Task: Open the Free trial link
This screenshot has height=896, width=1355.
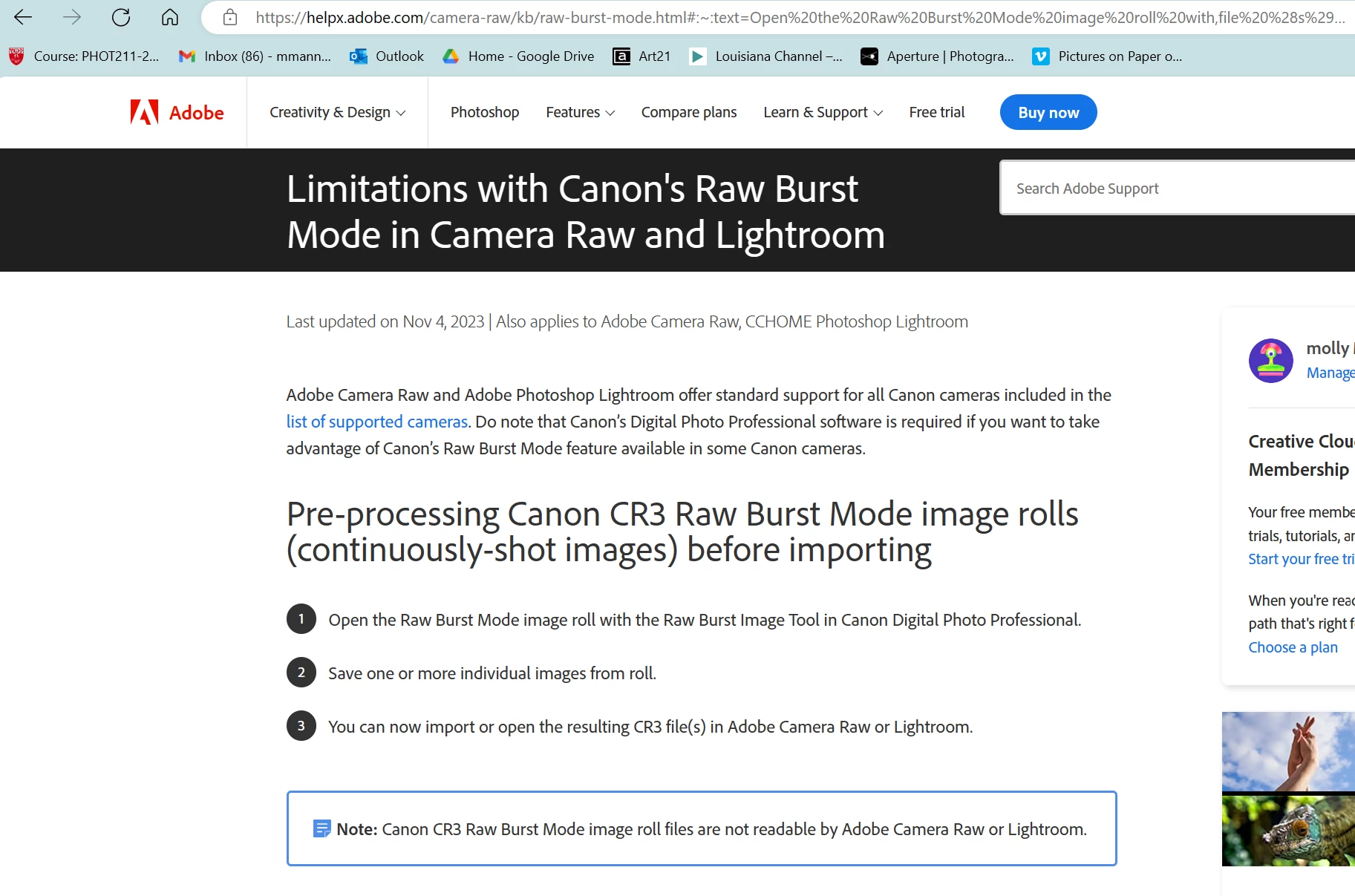Action: coord(936,112)
